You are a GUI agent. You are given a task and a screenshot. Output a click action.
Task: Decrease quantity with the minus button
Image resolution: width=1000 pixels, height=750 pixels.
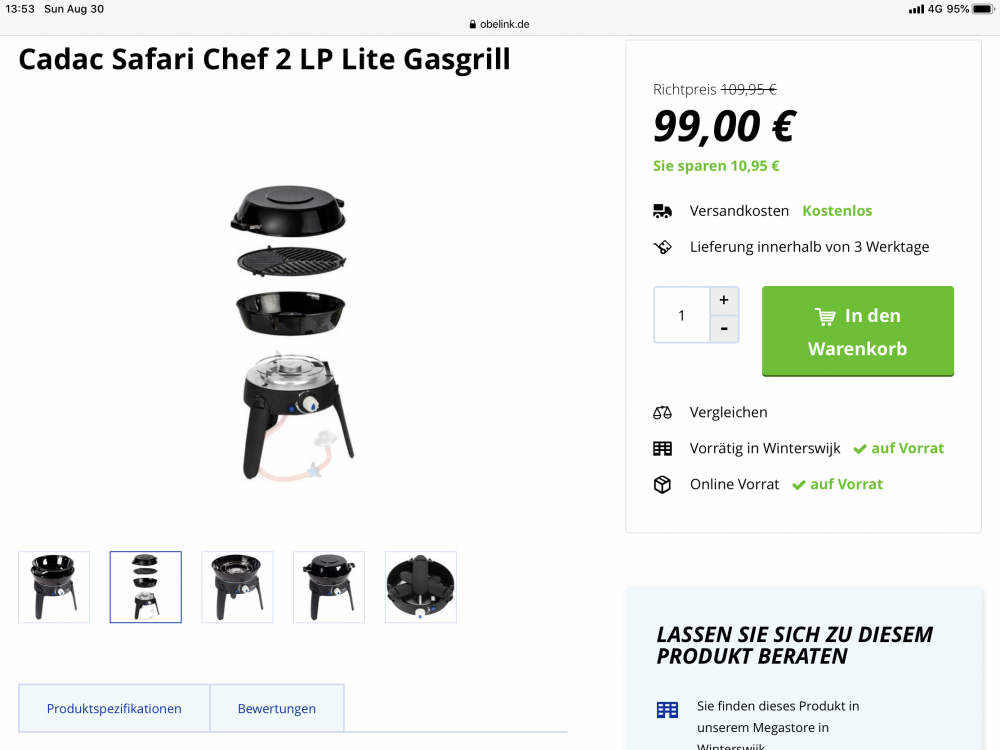[724, 329]
